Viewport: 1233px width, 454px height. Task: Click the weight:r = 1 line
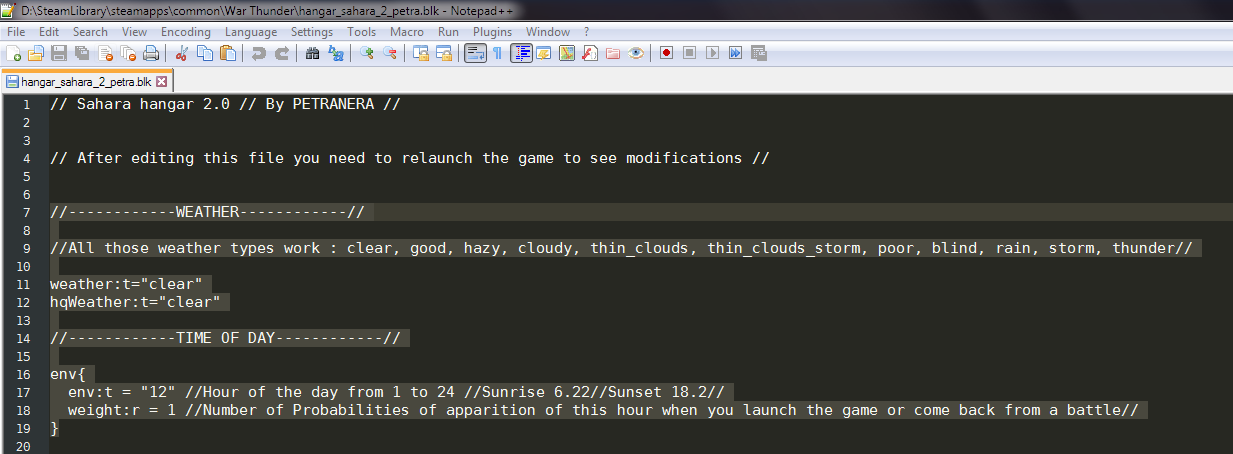603,410
